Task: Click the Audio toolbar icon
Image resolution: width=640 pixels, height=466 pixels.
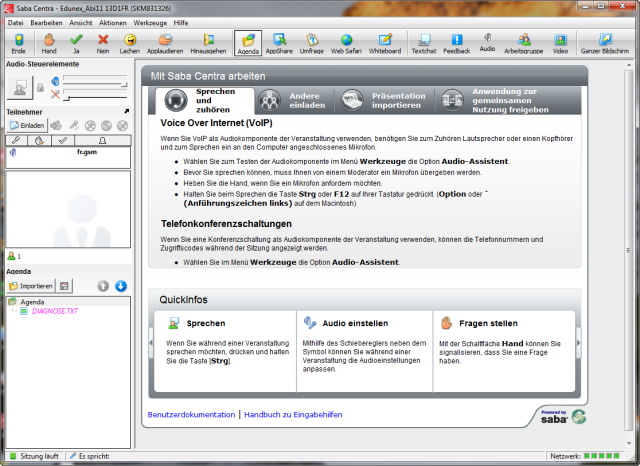Action: pyautogui.click(x=487, y=42)
